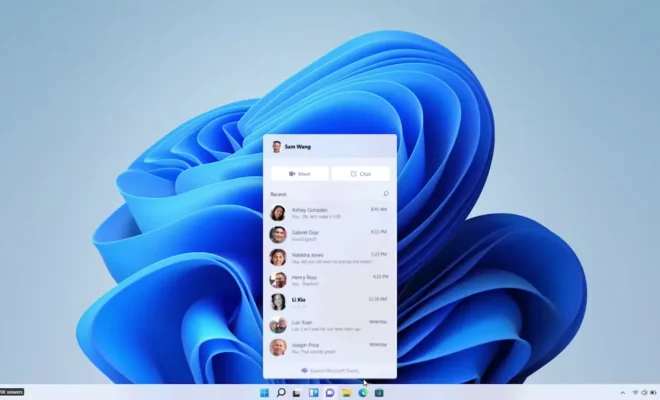660x400 pixels.
Task: Open chat with Gabriel Diaz
Action: pyautogui.click(x=330, y=235)
